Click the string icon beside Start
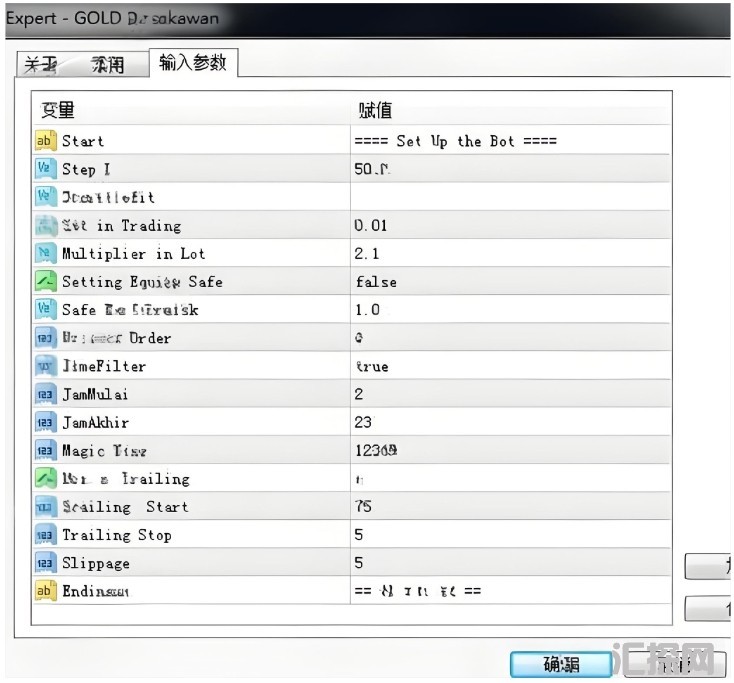This screenshot has height=683, width=734. (46, 141)
